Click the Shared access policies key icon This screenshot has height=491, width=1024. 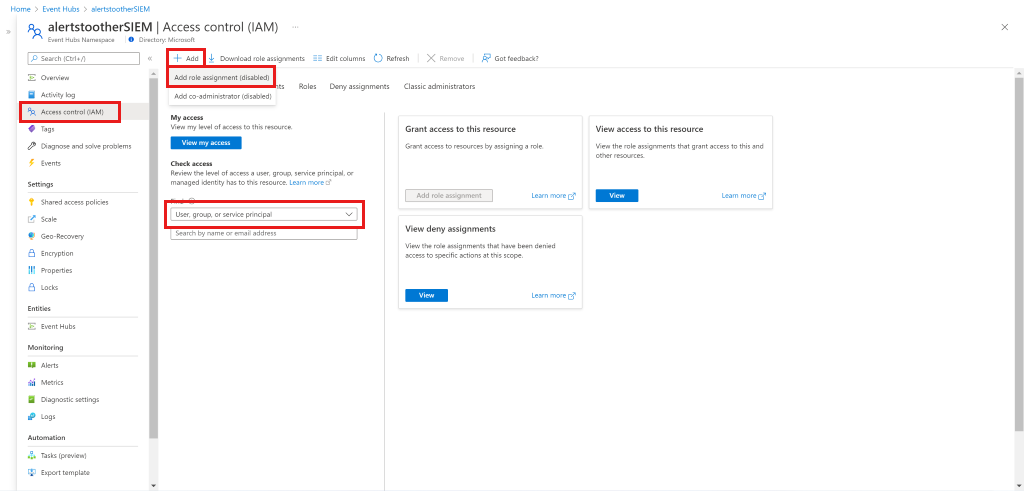coord(31,202)
